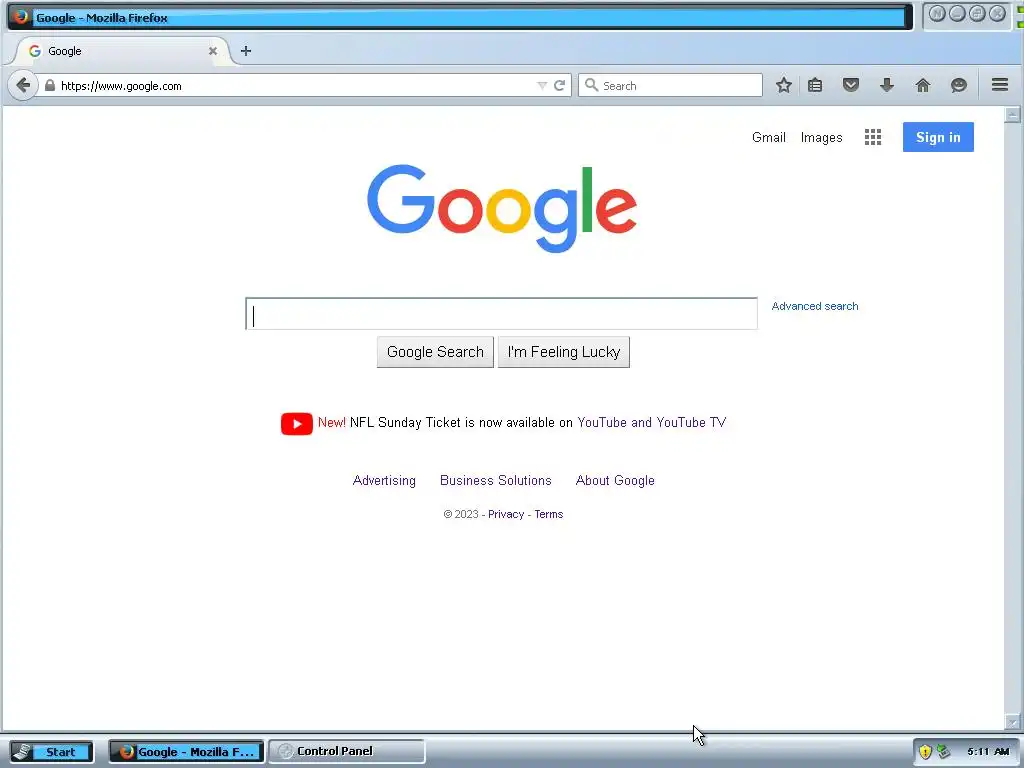Screen dimensions: 1024x768
Task: Click the address bar URL
Action: coord(121,86)
